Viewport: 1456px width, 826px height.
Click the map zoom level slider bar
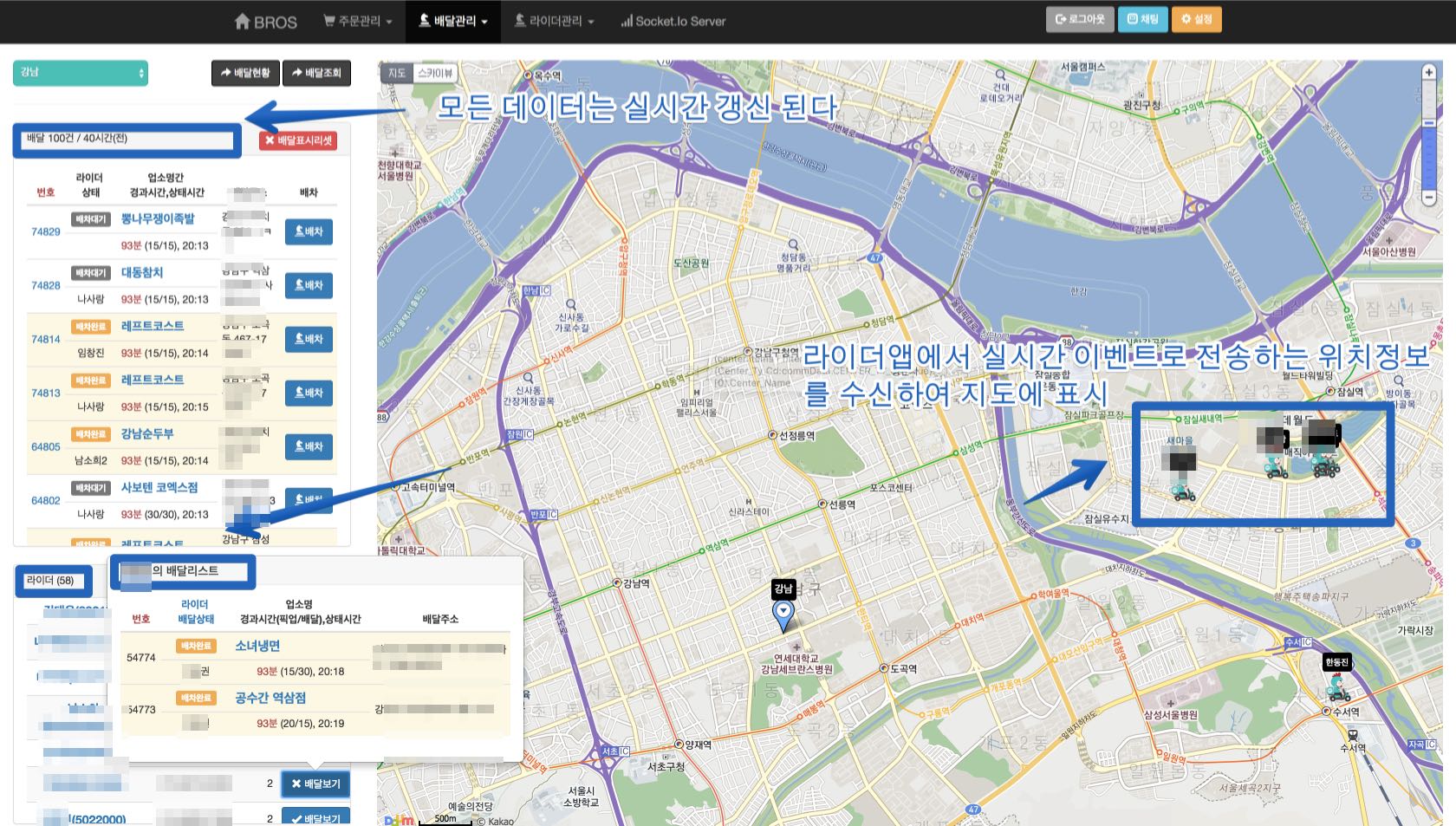coord(1429,135)
